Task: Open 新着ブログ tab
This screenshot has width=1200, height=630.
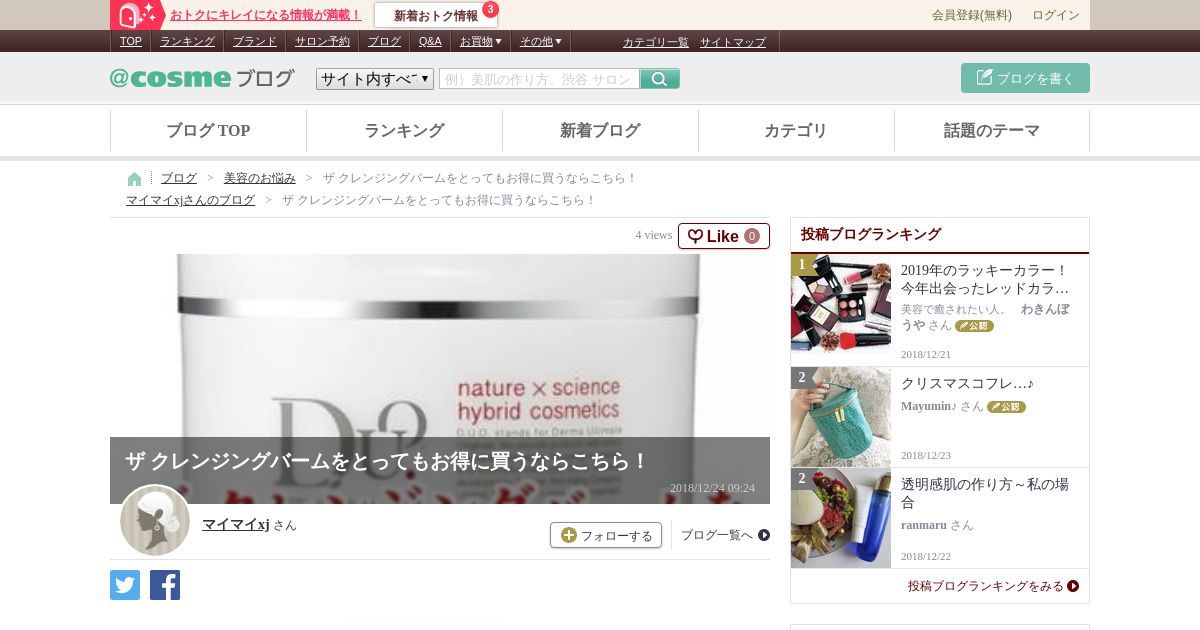Action: [x=600, y=131]
